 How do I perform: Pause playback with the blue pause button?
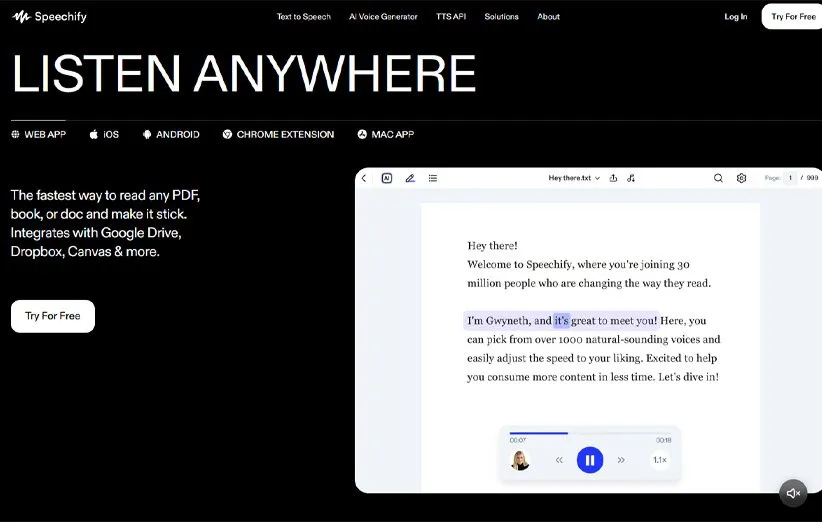590,460
